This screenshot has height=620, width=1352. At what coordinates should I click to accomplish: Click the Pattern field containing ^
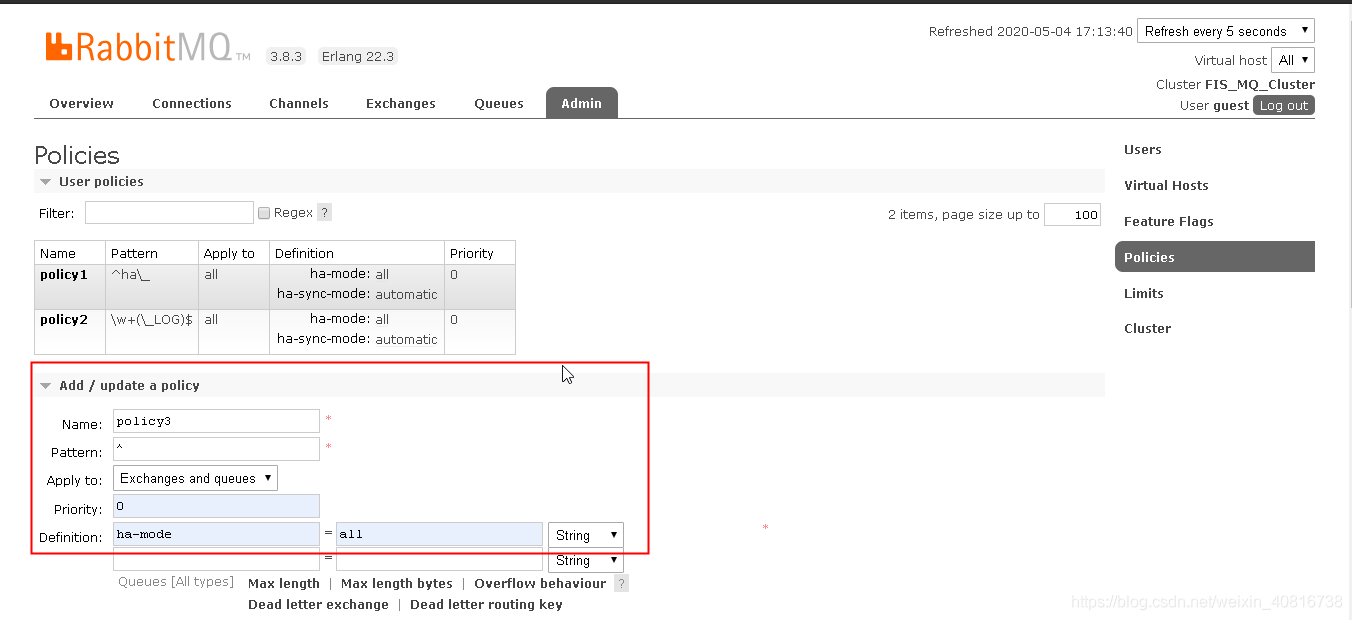click(x=216, y=449)
